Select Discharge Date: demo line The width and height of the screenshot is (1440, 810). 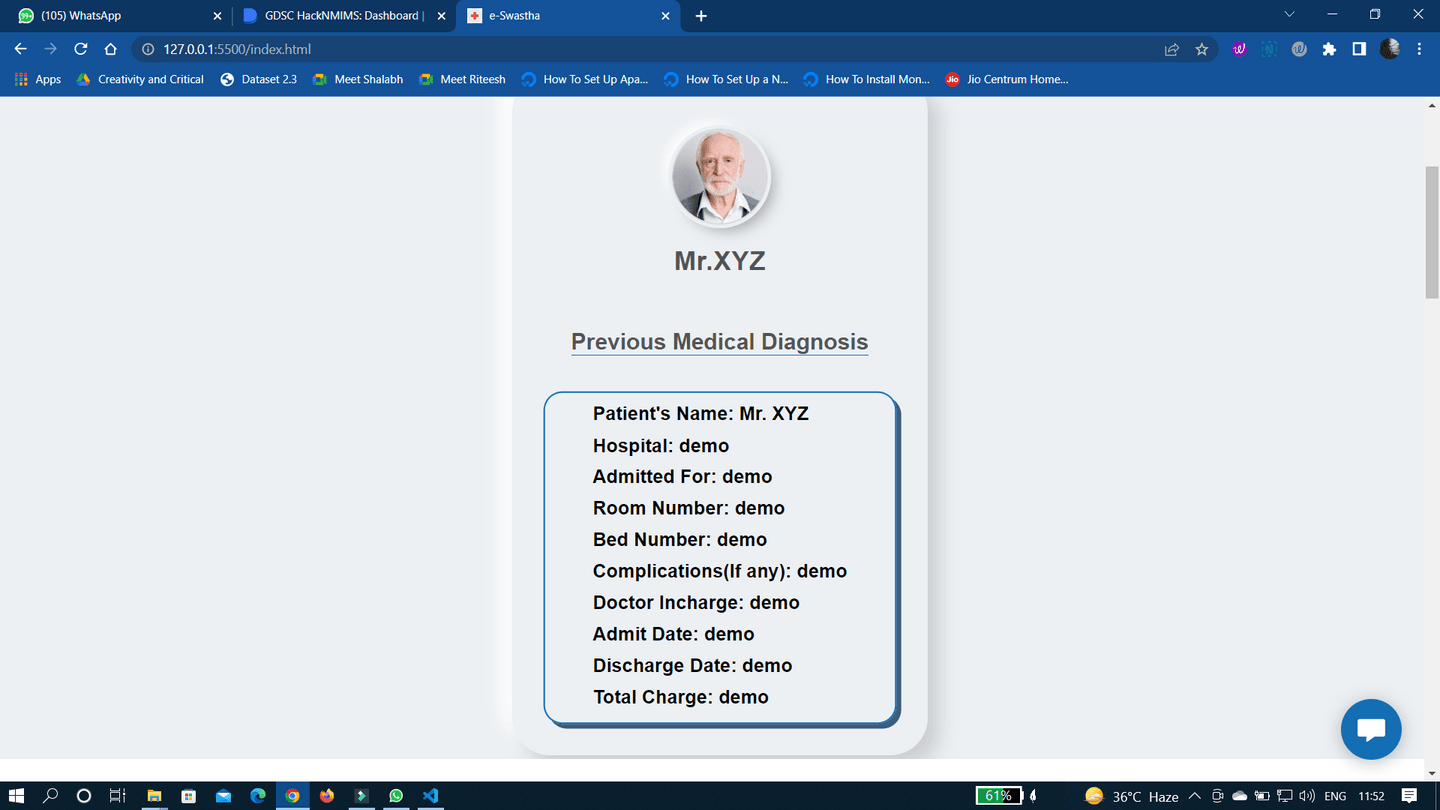point(693,666)
